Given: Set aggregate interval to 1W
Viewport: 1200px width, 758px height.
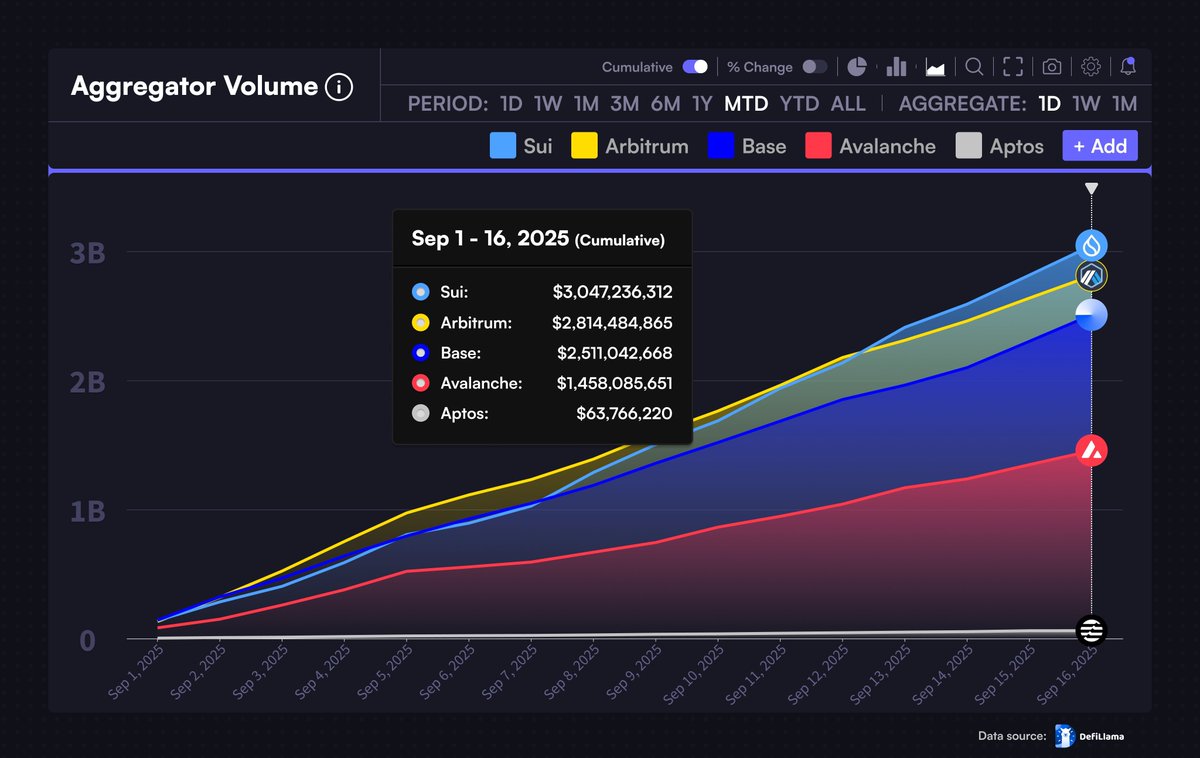Looking at the screenshot, I should click(x=1087, y=103).
